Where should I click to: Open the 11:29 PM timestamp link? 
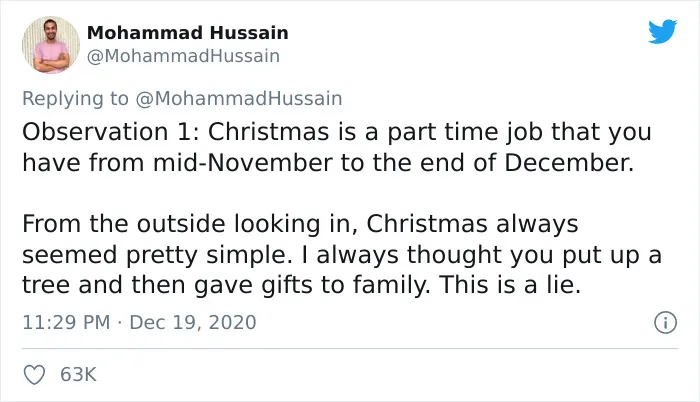click(66, 322)
